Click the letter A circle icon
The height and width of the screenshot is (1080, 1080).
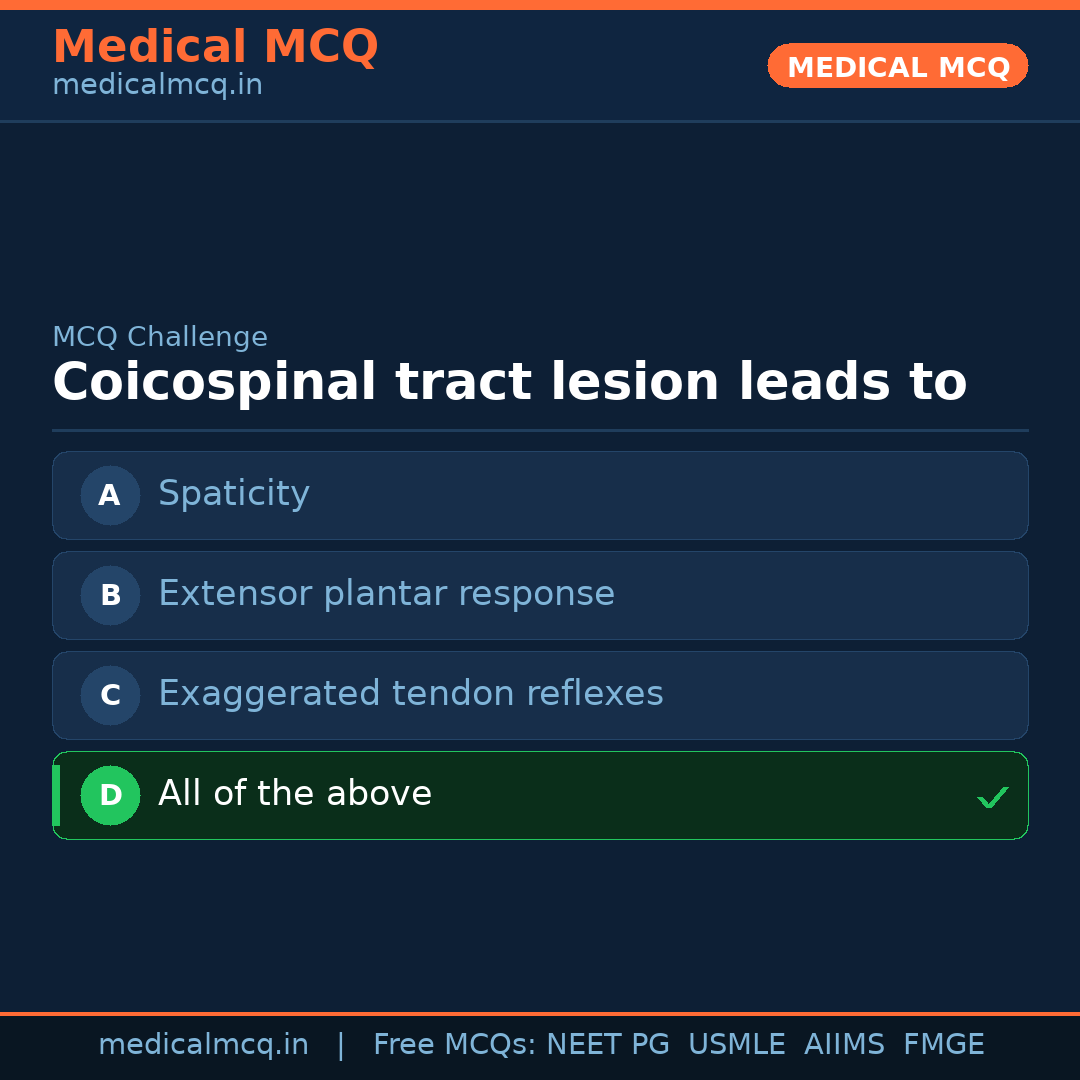click(110, 495)
